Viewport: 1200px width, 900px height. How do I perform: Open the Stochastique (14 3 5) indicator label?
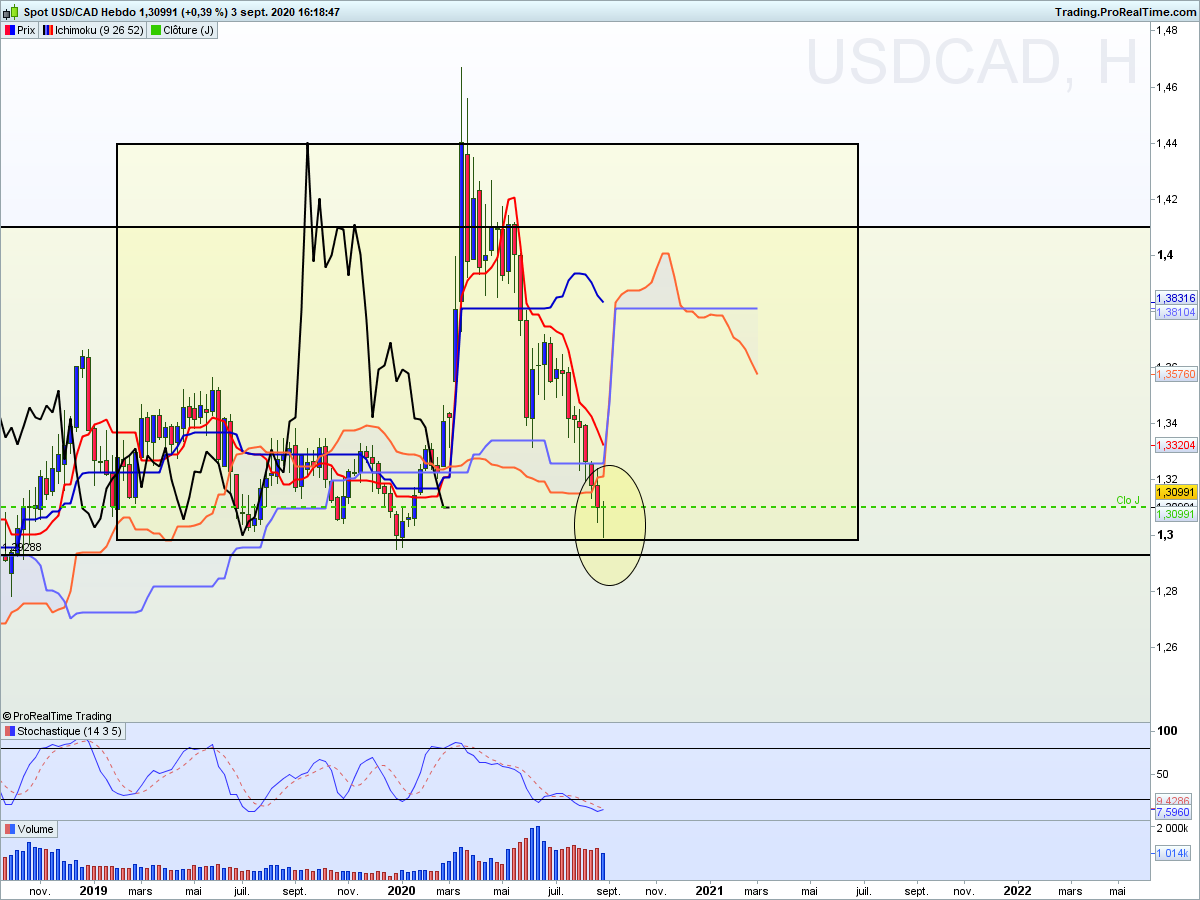[62, 731]
